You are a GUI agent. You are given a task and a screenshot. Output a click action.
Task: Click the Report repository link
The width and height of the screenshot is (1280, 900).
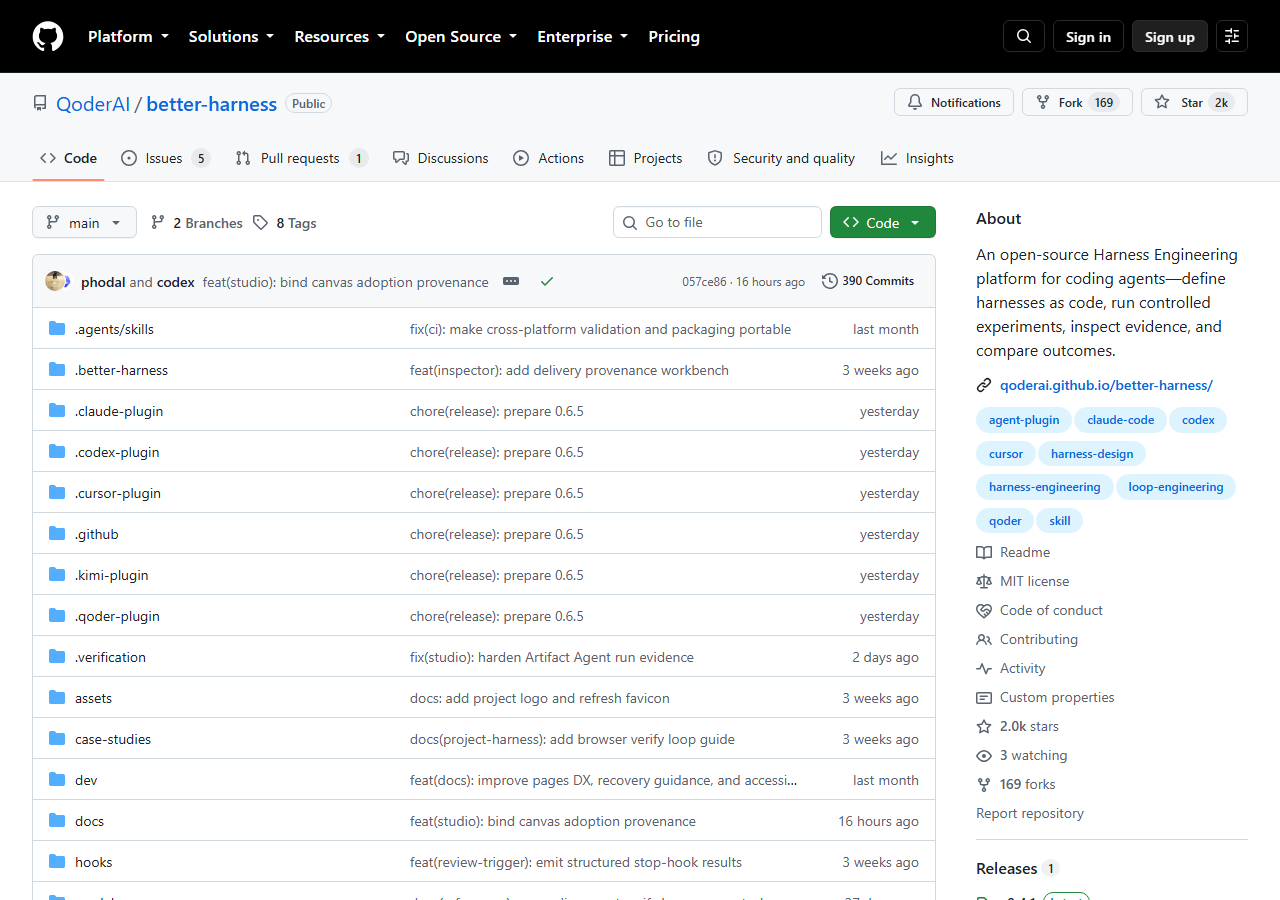(1030, 813)
